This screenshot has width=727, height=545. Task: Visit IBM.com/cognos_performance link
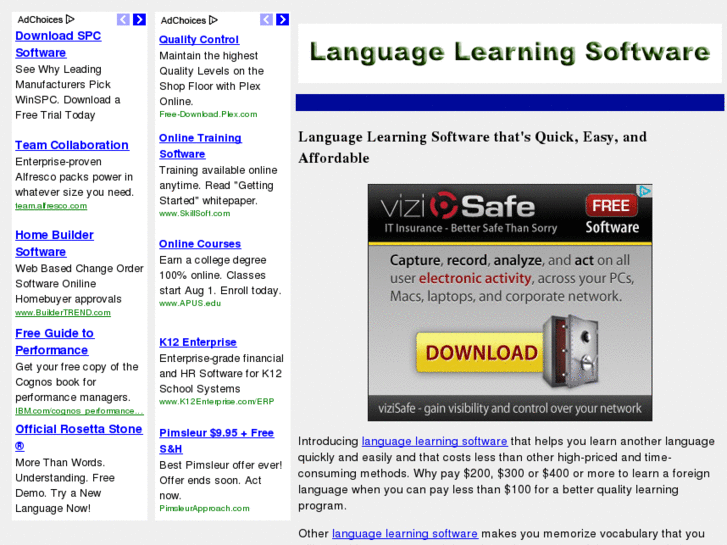[x=79, y=411]
